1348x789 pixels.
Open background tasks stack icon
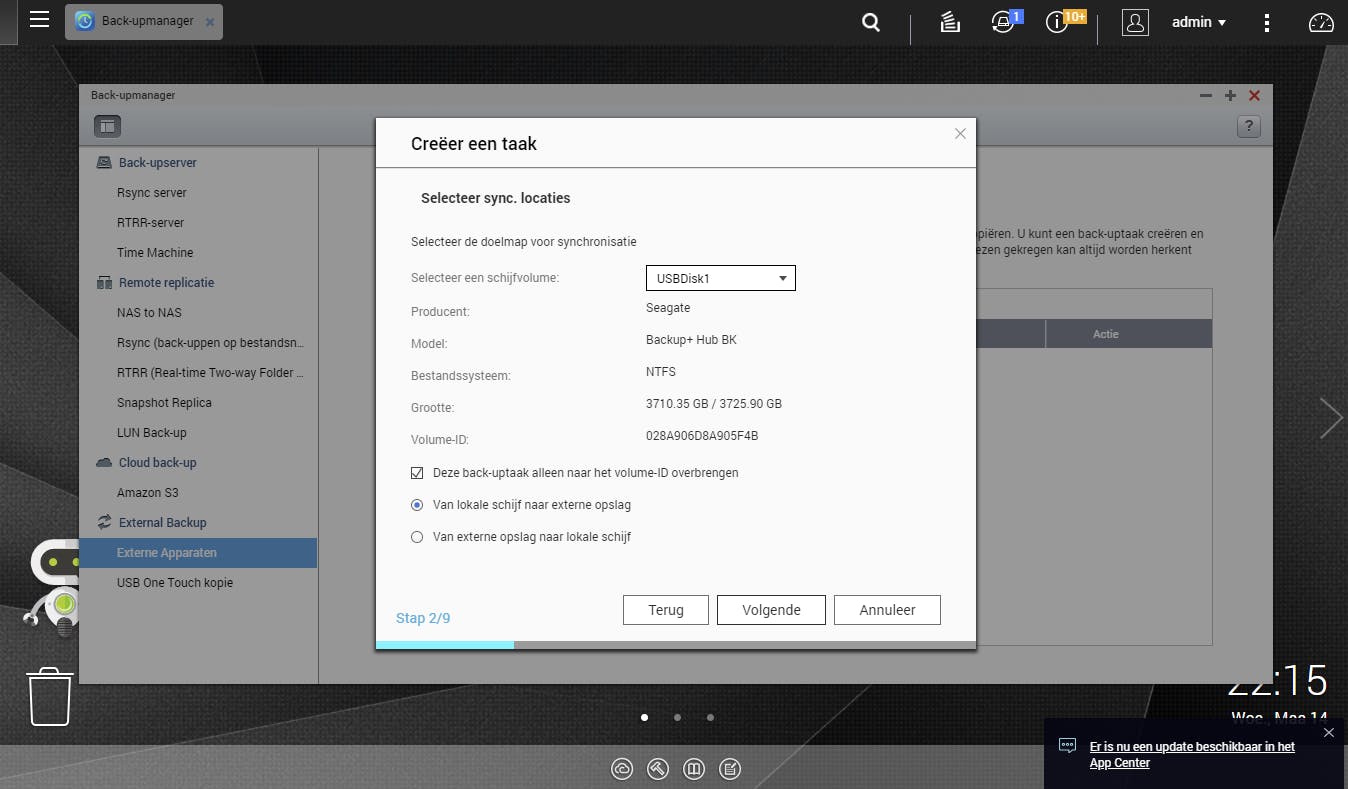click(x=950, y=22)
